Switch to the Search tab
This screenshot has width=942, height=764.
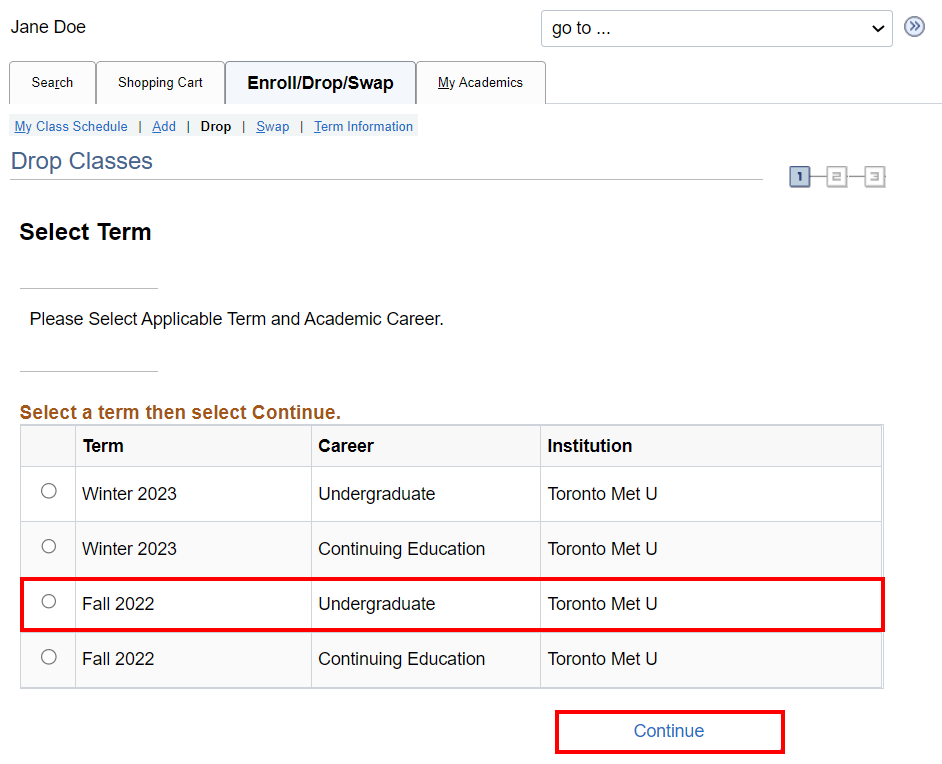click(52, 83)
